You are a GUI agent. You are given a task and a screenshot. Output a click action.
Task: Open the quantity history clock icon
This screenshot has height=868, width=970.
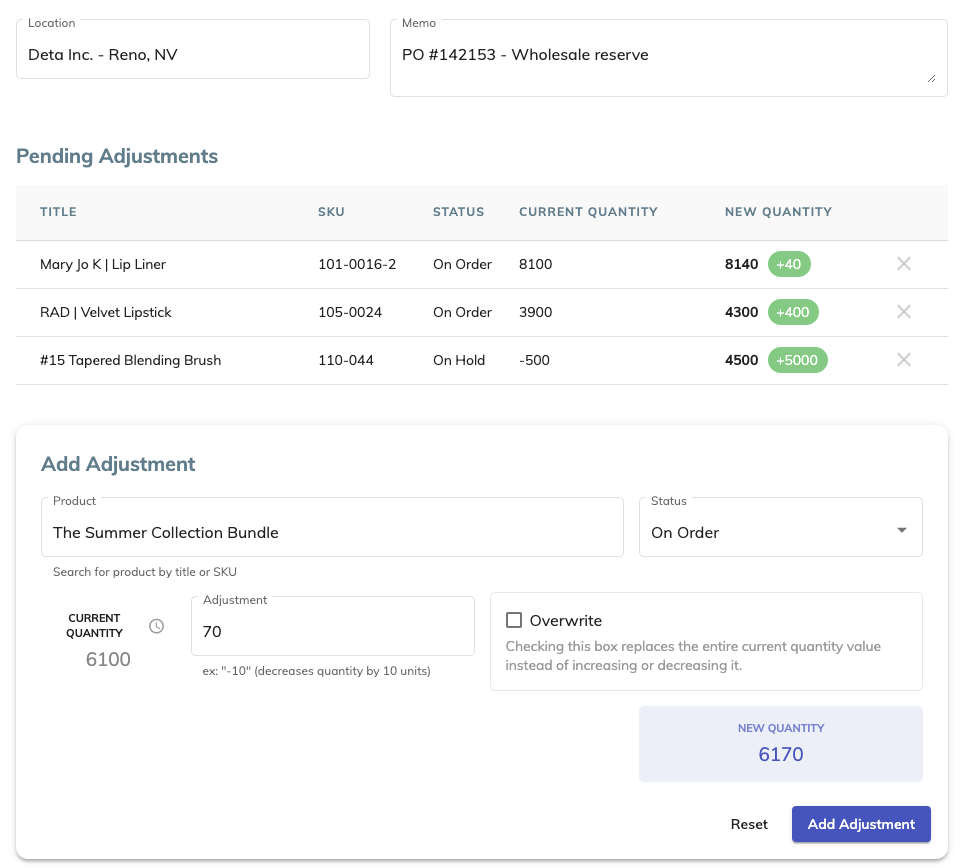157,626
